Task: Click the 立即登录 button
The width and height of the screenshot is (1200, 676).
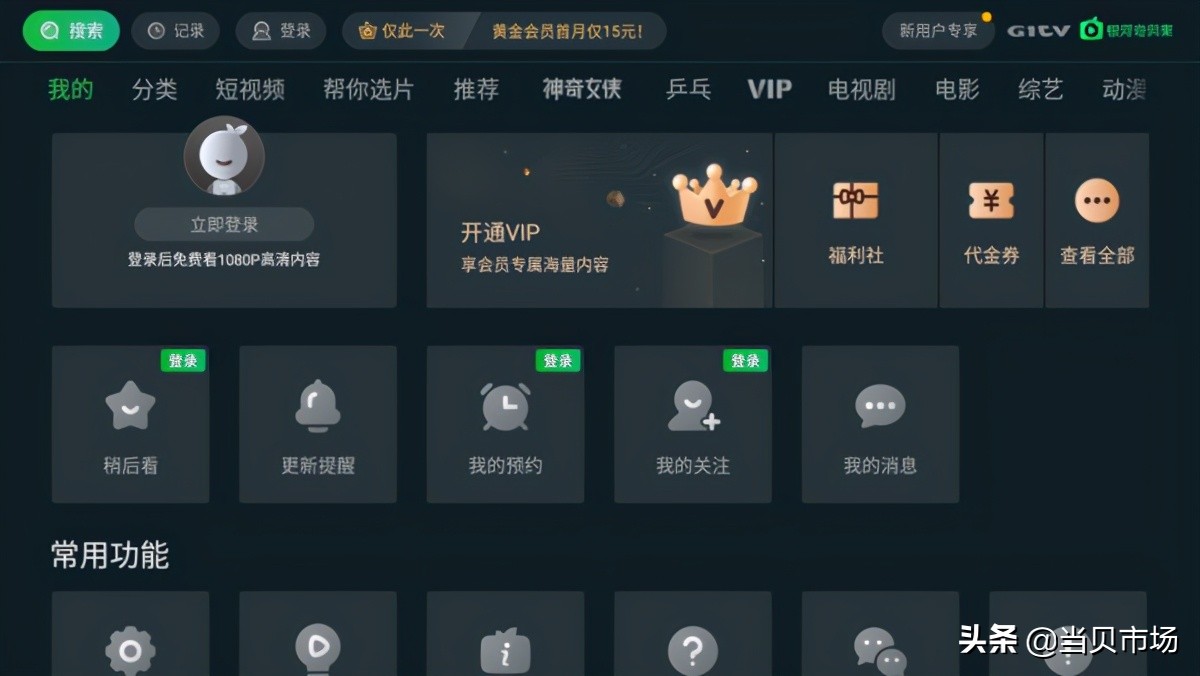Action: coord(224,224)
